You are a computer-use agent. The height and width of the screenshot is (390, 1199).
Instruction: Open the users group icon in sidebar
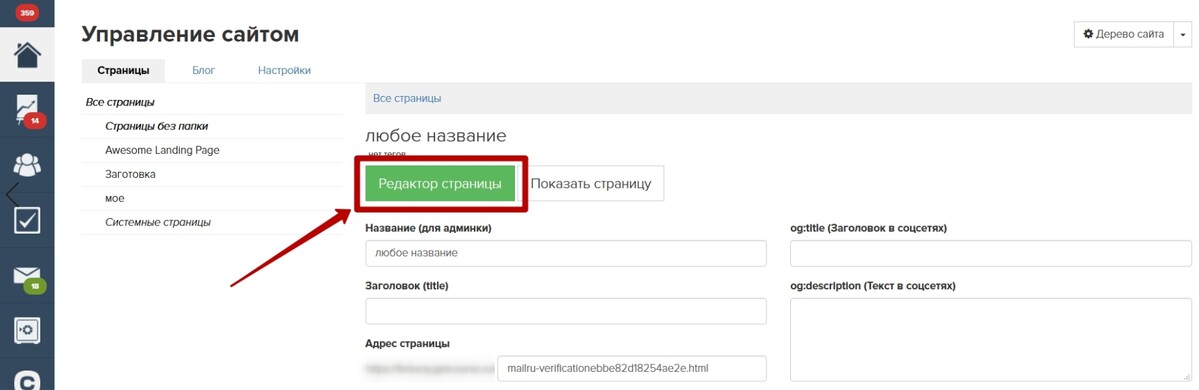[x=28, y=164]
